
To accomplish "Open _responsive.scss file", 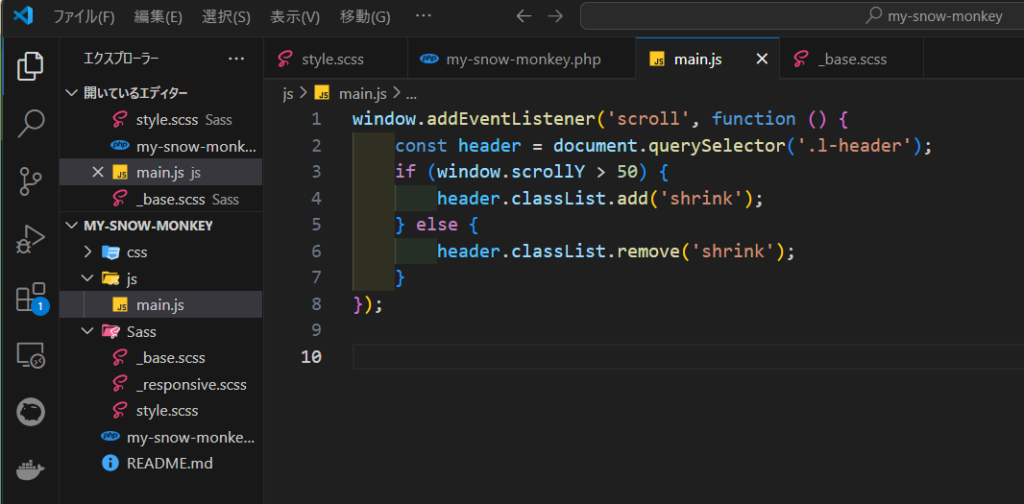I will 160,385.
